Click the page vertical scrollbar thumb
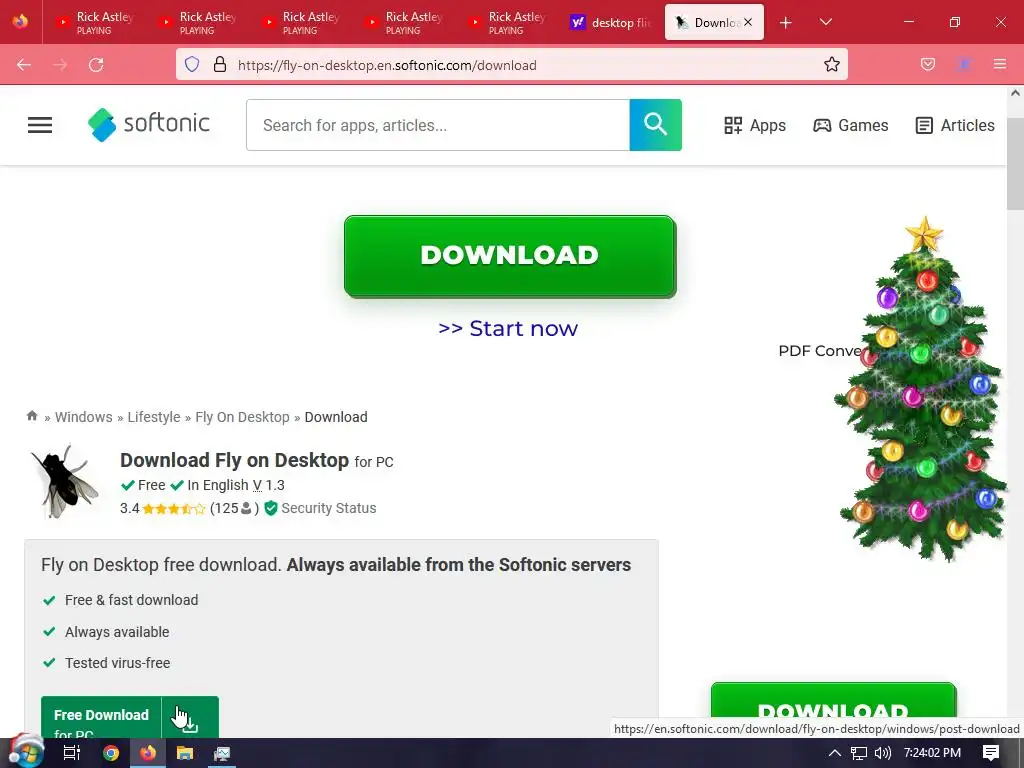This screenshot has width=1024, height=768. 1015,163
